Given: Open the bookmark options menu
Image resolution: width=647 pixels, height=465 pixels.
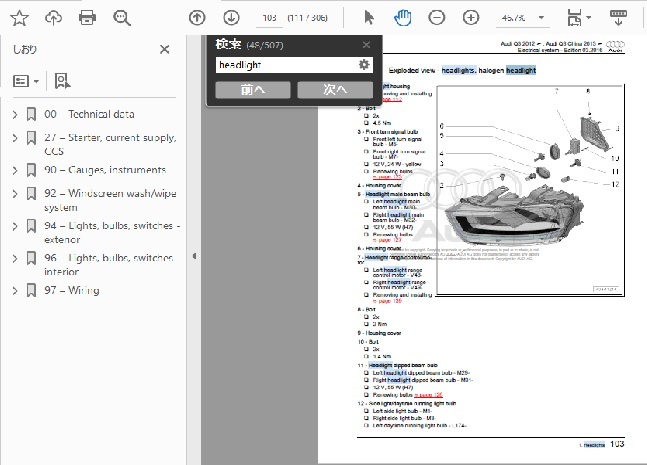Looking at the screenshot, I should point(26,81).
